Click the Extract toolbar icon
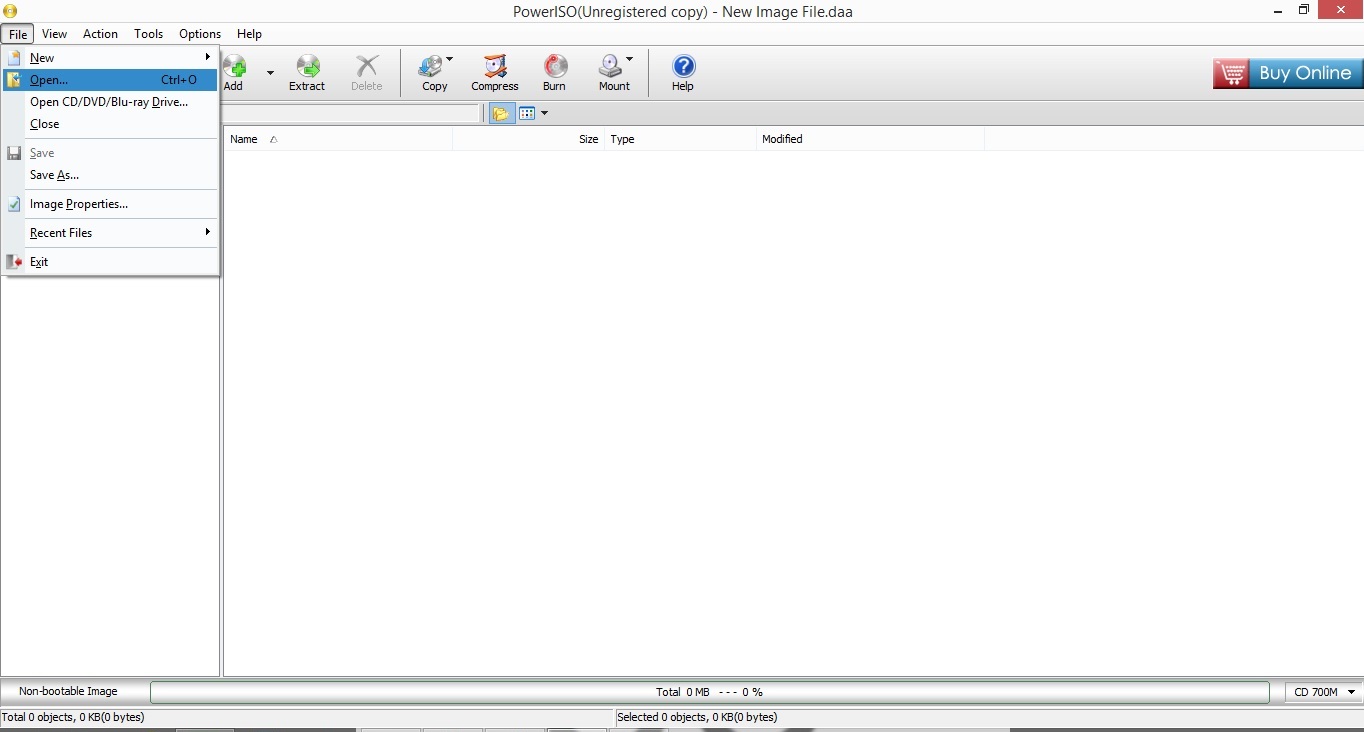The height and width of the screenshot is (732, 1364). 307,67
